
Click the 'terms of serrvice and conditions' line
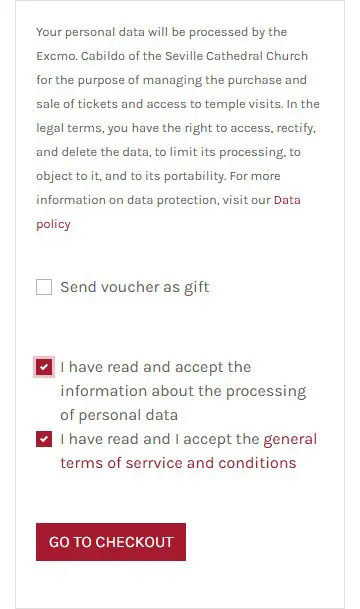point(178,463)
